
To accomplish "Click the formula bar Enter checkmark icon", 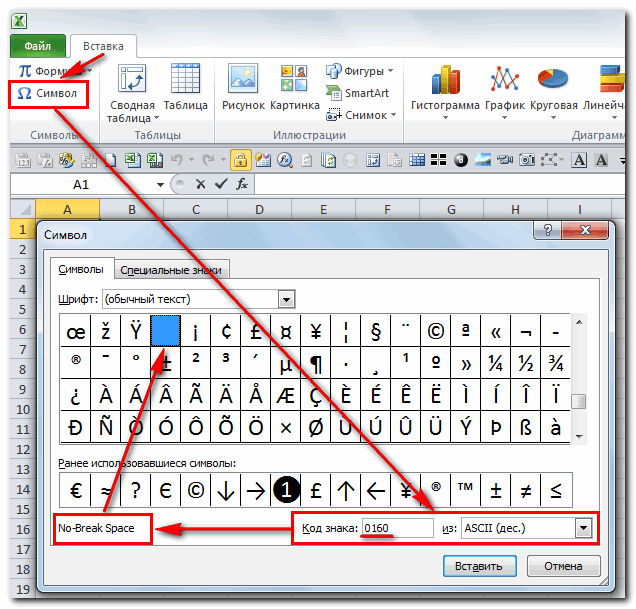I will (221, 184).
